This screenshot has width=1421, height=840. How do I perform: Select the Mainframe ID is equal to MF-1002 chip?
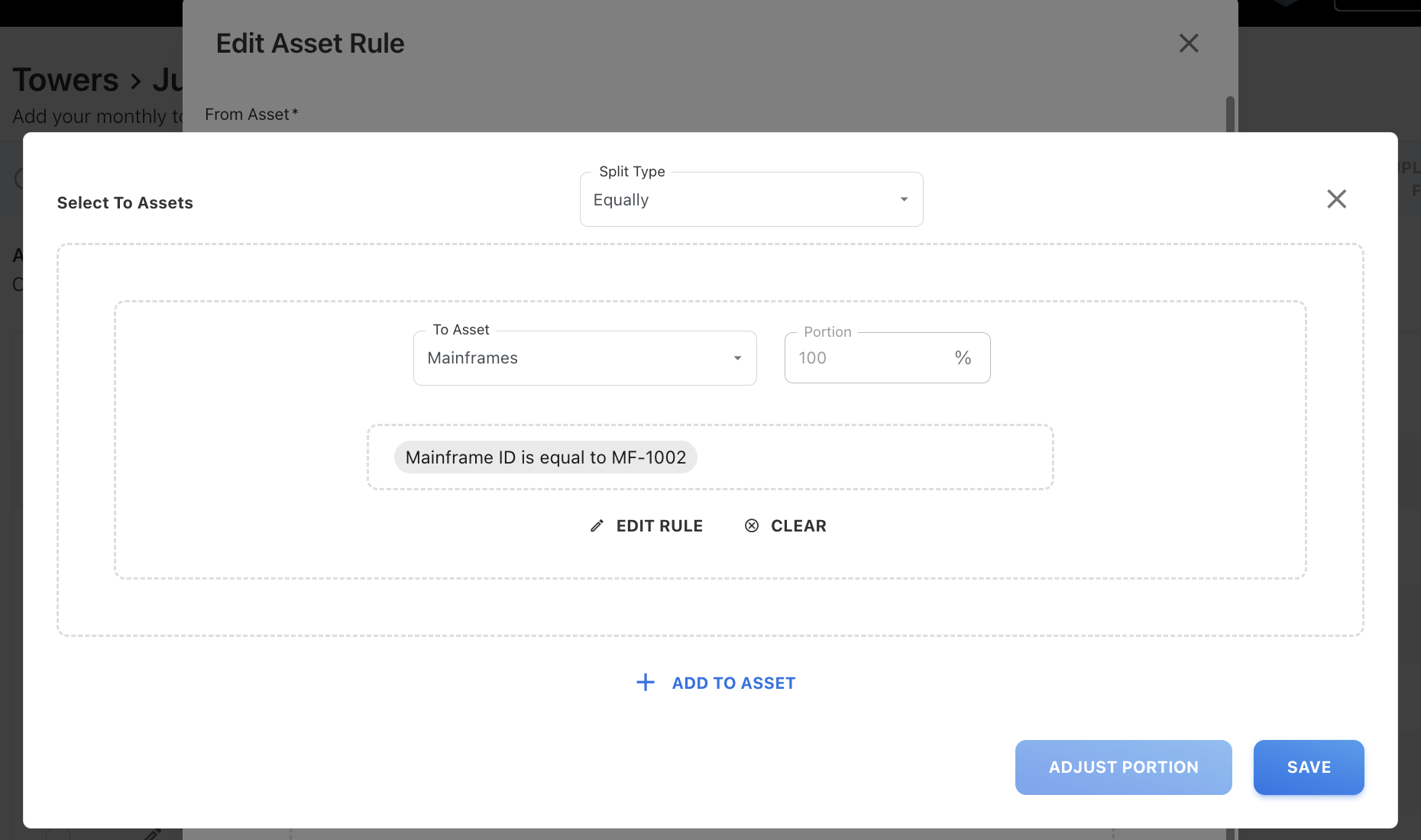click(x=545, y=457)
